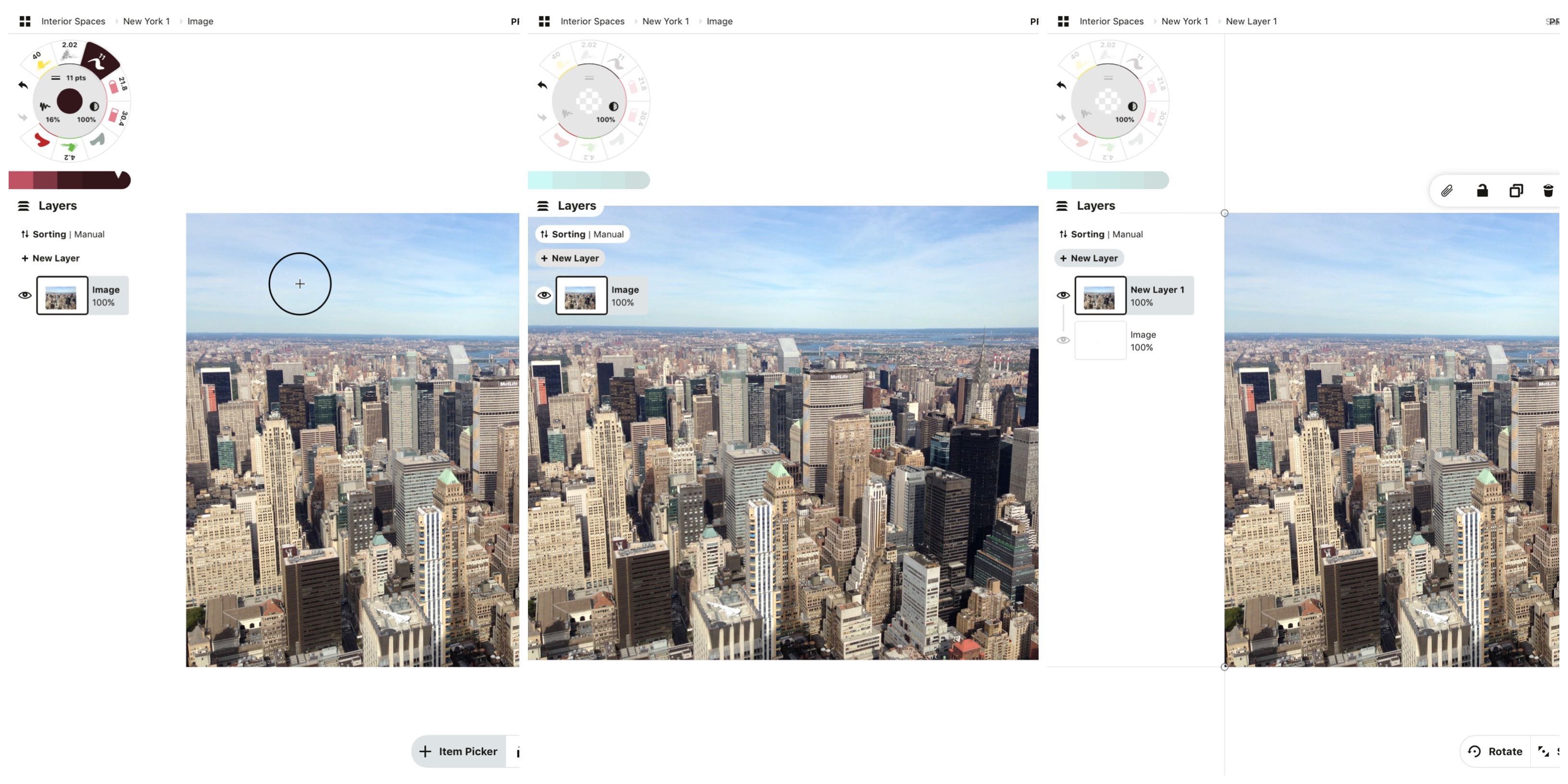Open the opacity half-circle icon in middle screenshot wheel
The image size is (1568, 784).
tap(613, 107)
